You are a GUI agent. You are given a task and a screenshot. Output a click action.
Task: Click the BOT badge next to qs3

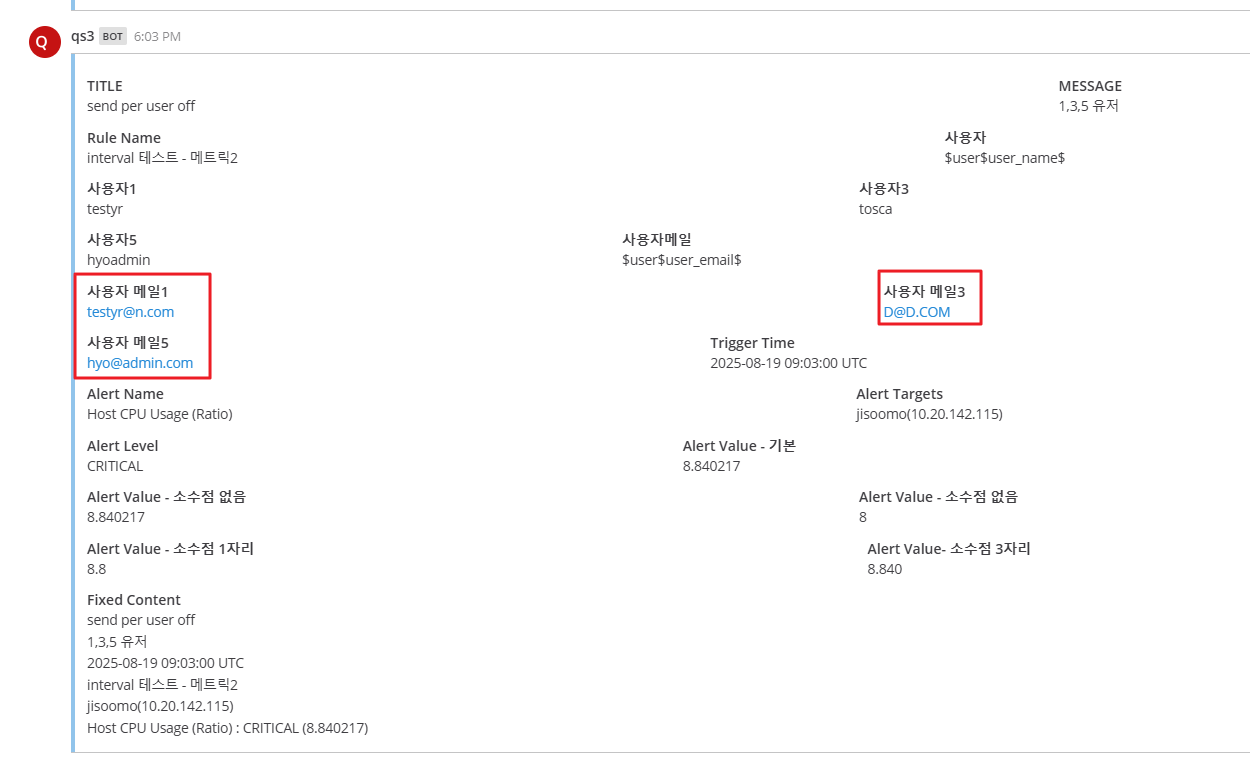point(112,37)
